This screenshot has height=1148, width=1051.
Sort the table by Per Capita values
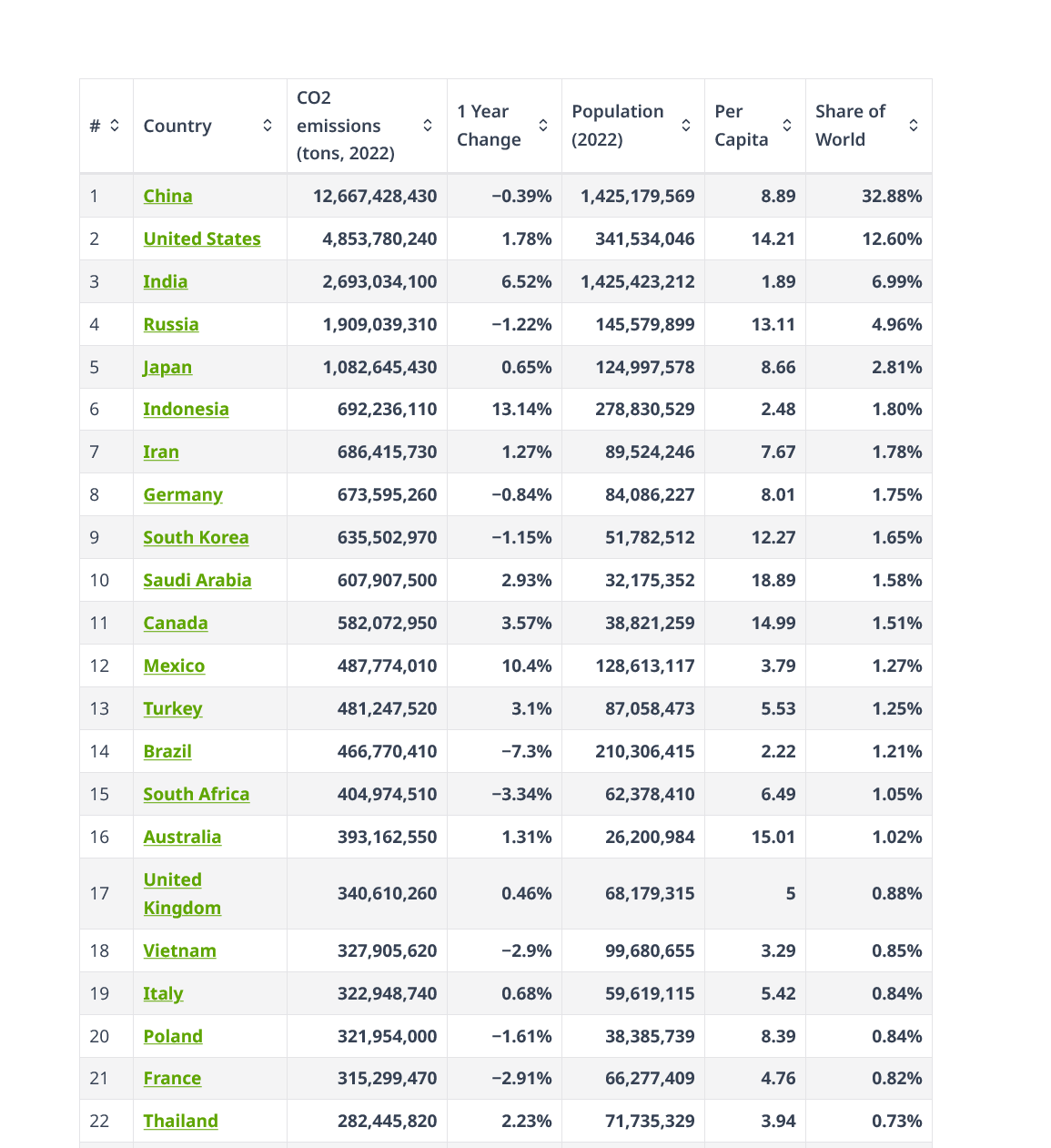(786, 126)
